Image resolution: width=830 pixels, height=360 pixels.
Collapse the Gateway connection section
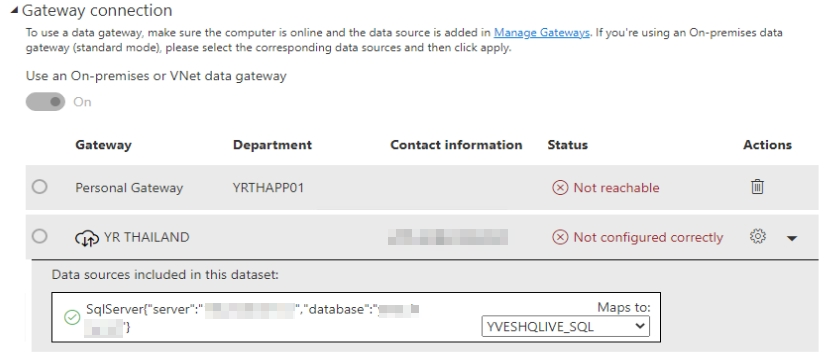(14, 10)
